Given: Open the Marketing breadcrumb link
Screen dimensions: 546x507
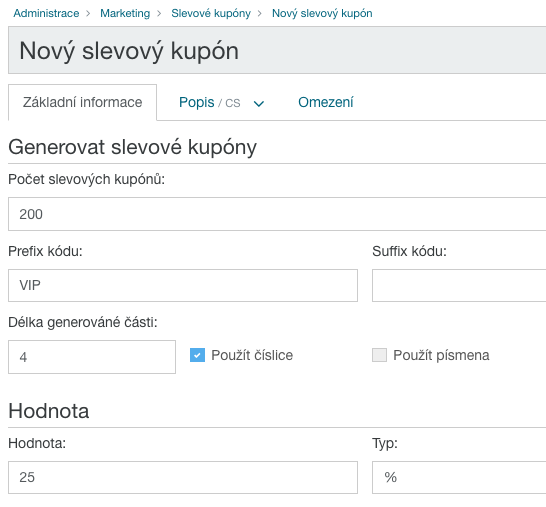Looking at the screenshot, I should click(125, 13).
